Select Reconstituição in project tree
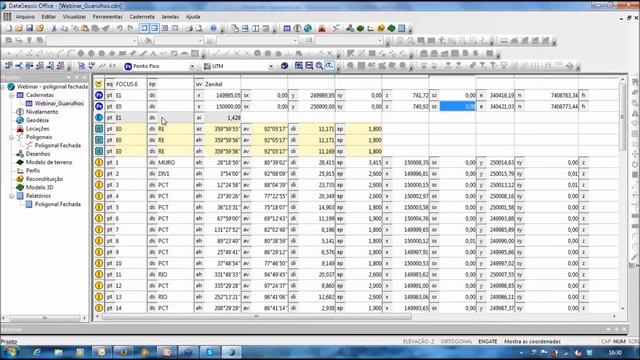The image size is (640, 360). tap(44, 179)
